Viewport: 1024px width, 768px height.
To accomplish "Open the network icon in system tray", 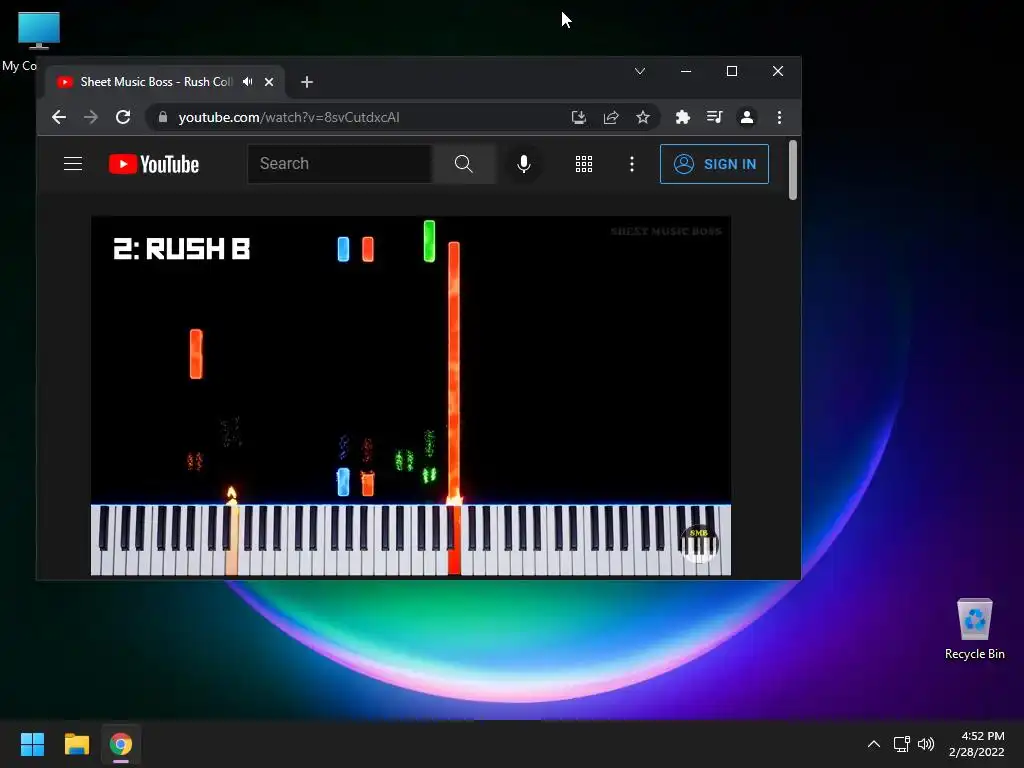I will (902, 744).
